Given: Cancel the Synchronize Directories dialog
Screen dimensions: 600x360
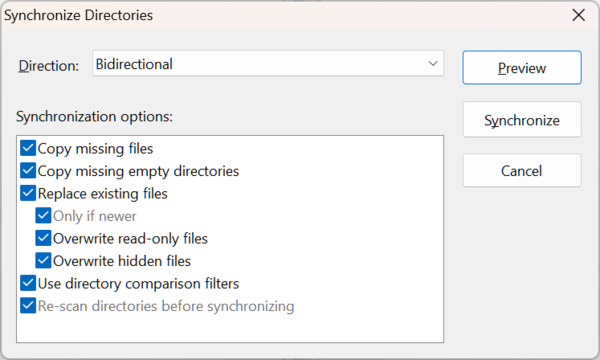Looking at the screenshot, I should (522, 171).
